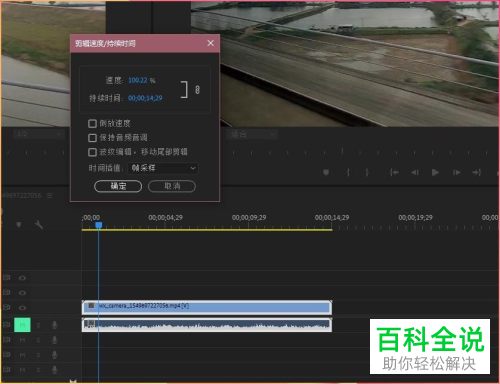Viewport: 500px width, 384px height.
Task: Check the 波纹编辑，移动尾部剪辑 checkbox
Action: pos(92,152)
